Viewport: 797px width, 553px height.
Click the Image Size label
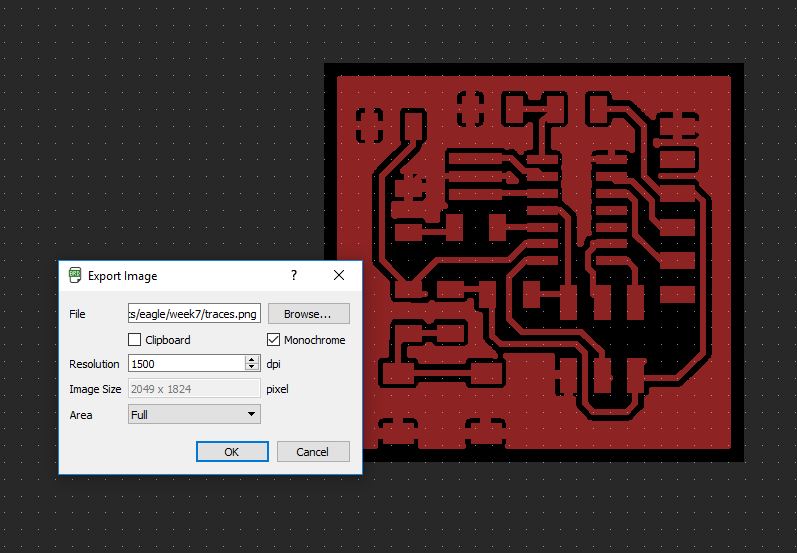click(95, 389)
